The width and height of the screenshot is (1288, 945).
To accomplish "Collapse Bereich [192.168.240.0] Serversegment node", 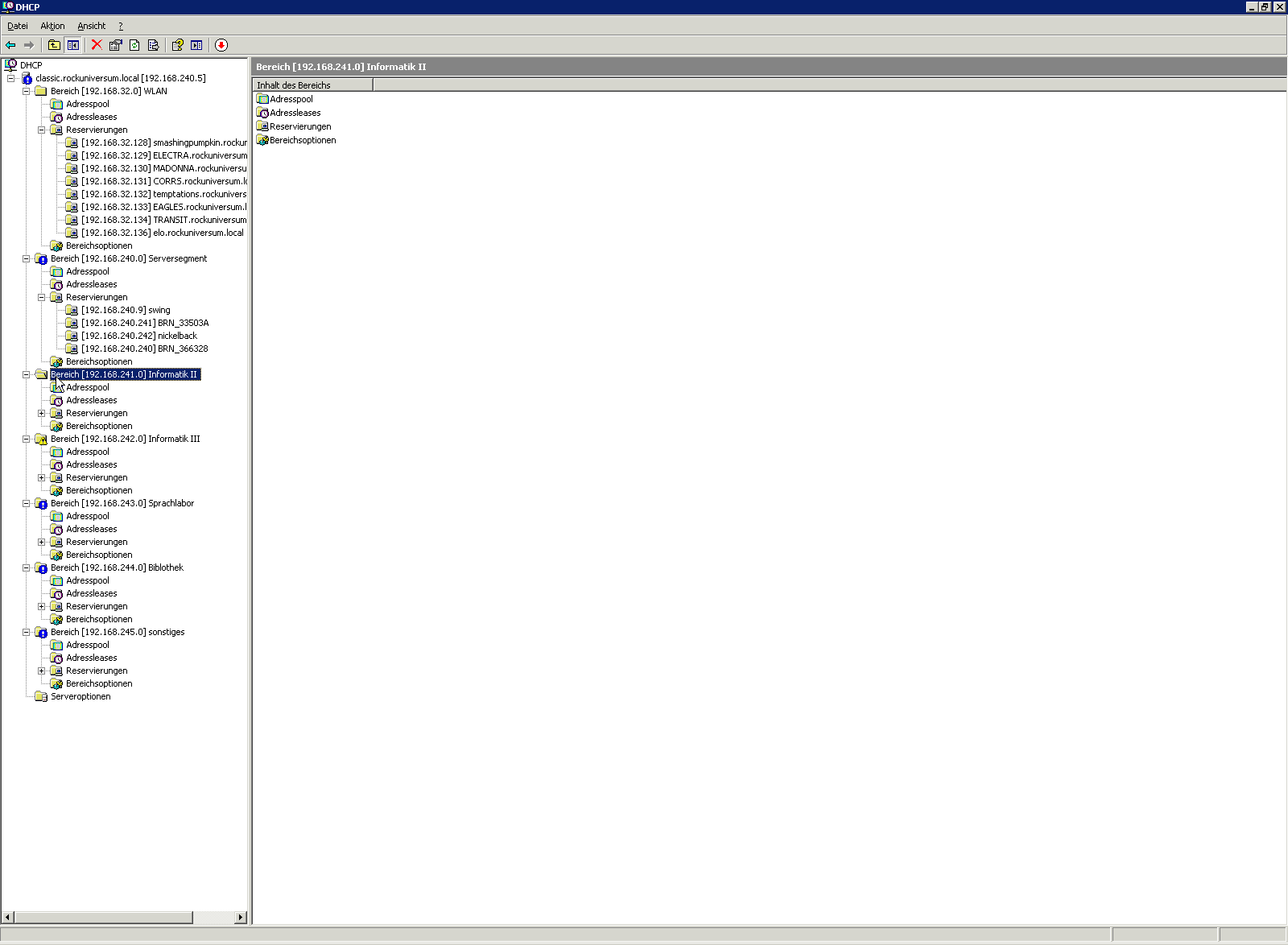I will [26, 258].
